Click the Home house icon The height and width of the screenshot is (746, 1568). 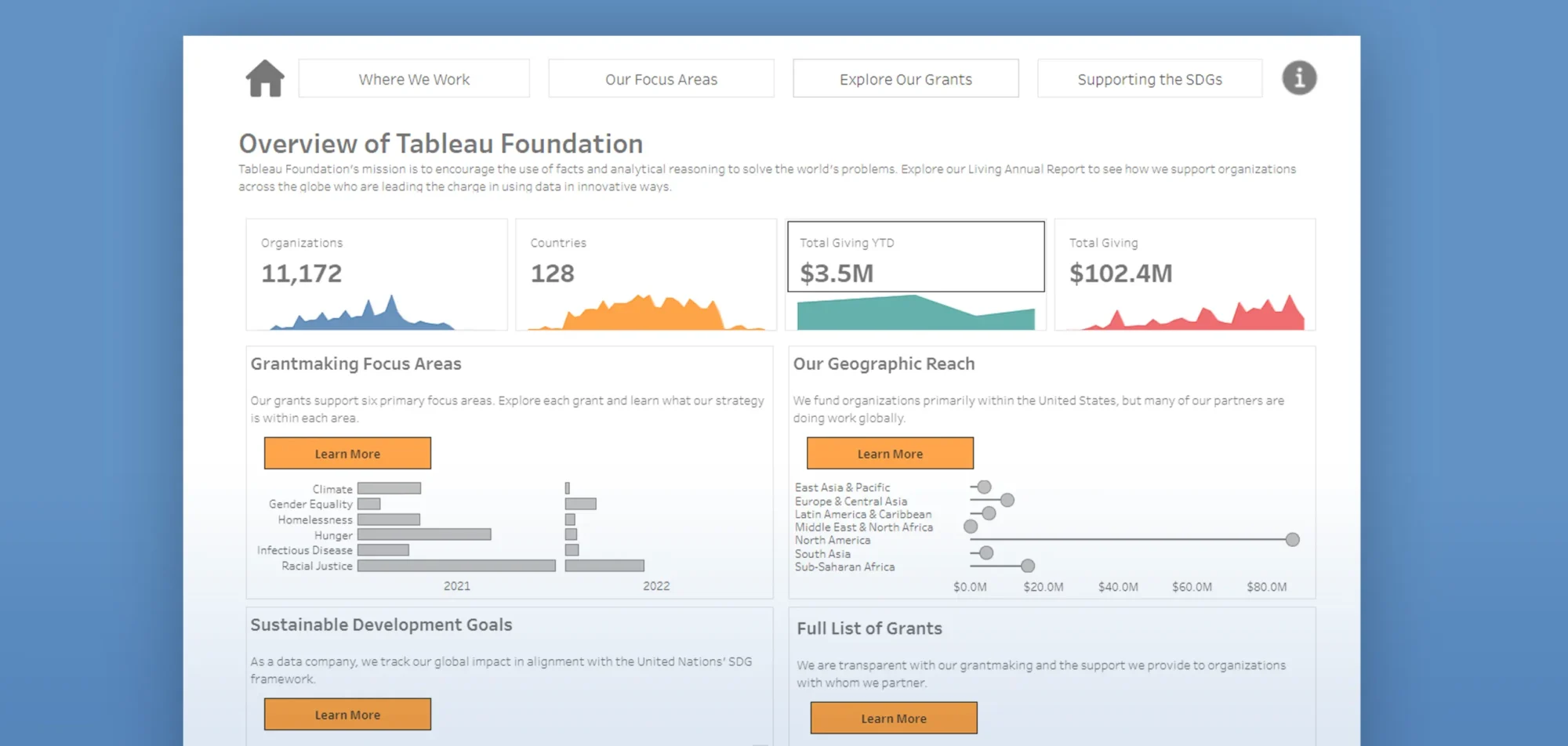pos(265,78)
